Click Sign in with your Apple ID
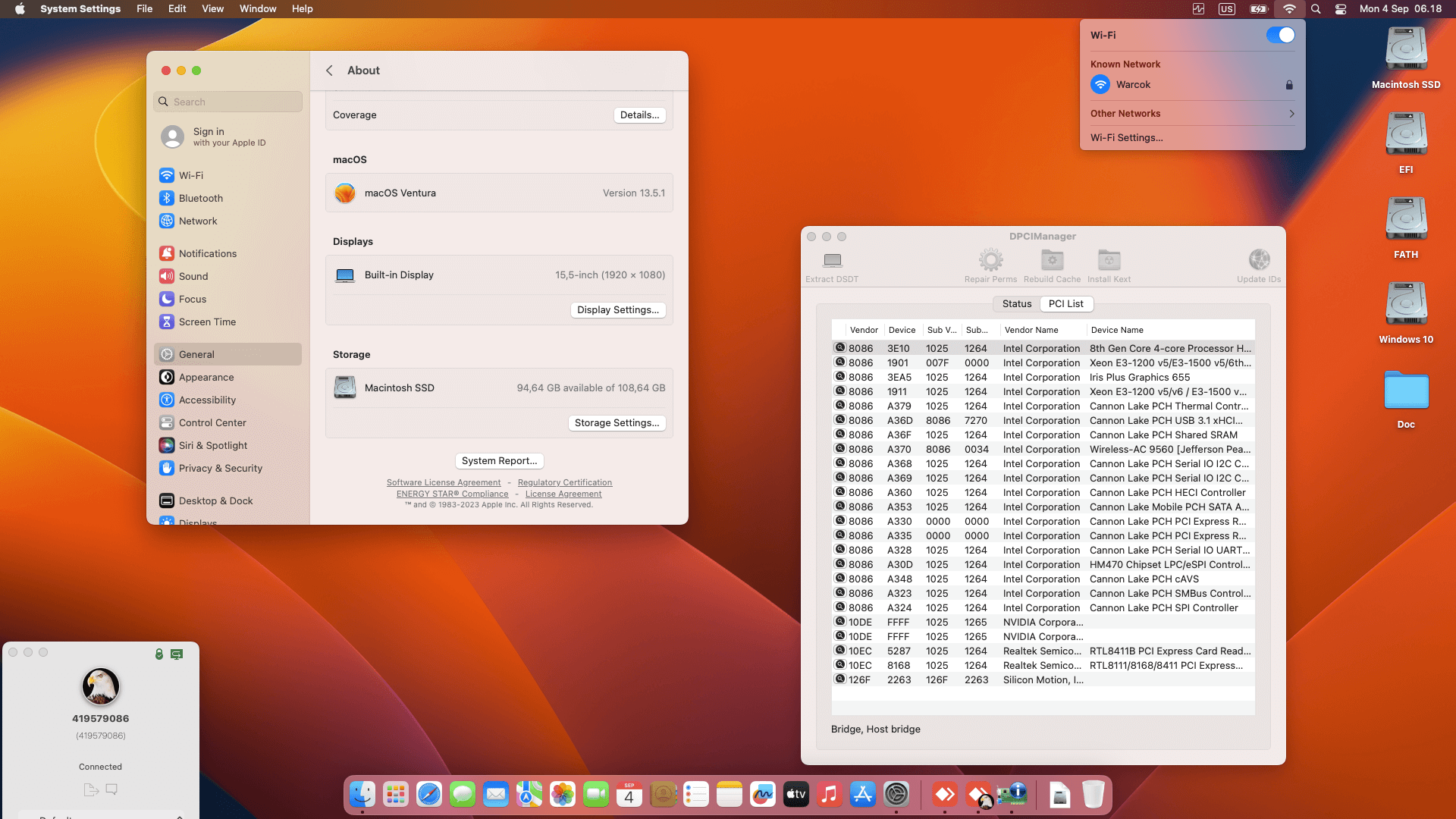This screenshot has width=1456, height=819. [228, 136]
